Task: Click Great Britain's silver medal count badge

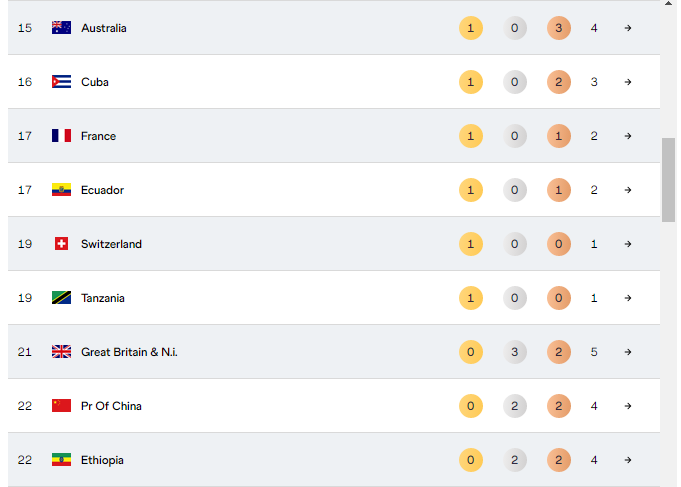Action: pos(515,352)
